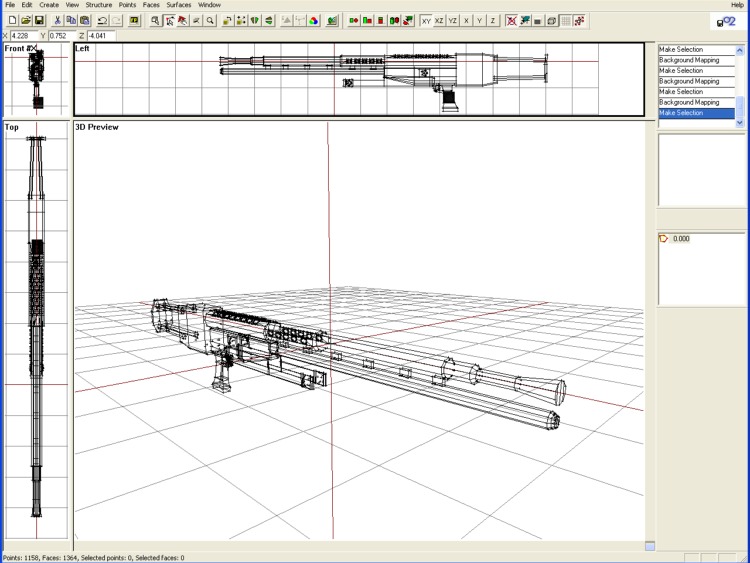Toggle the XZ plane constraint
Screen dimensions: 750x563
440,20
